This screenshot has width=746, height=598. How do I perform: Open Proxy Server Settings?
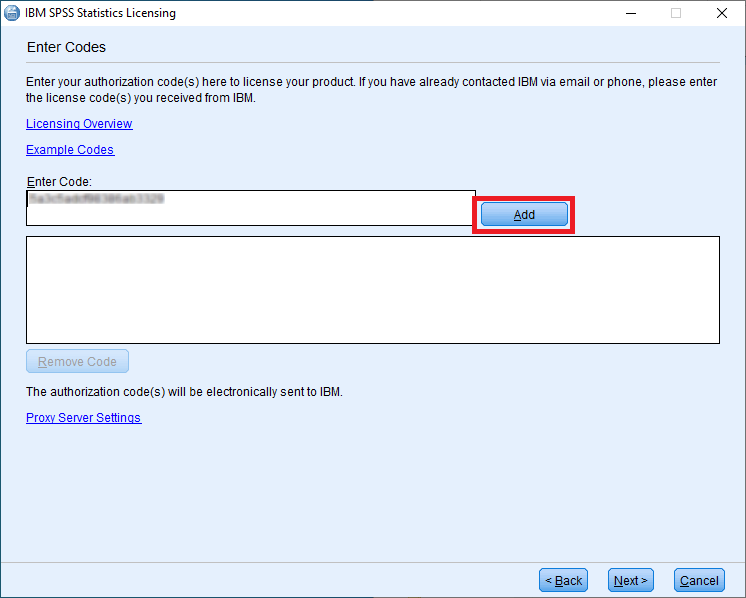[x=83, y=418]
